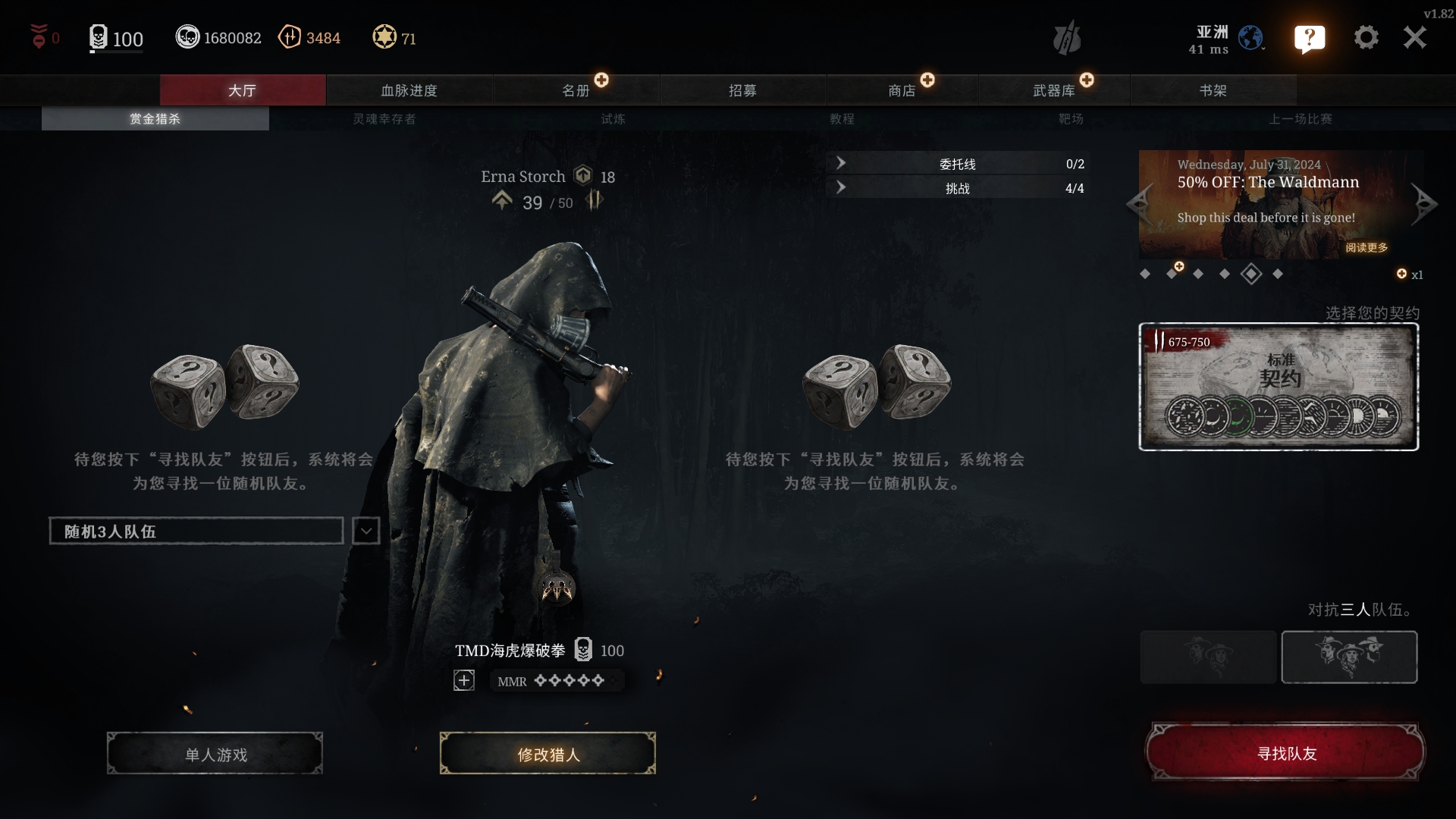Screen dimensions: 1456x819
Task: Click the 寻找队友 find teammates button
Action: tap(1286, 753)
